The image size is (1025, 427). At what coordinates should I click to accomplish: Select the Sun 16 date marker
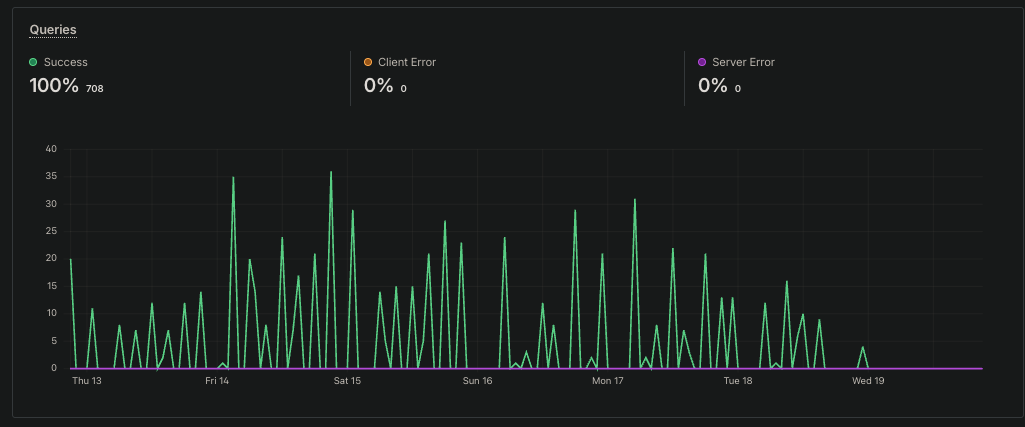477,381
